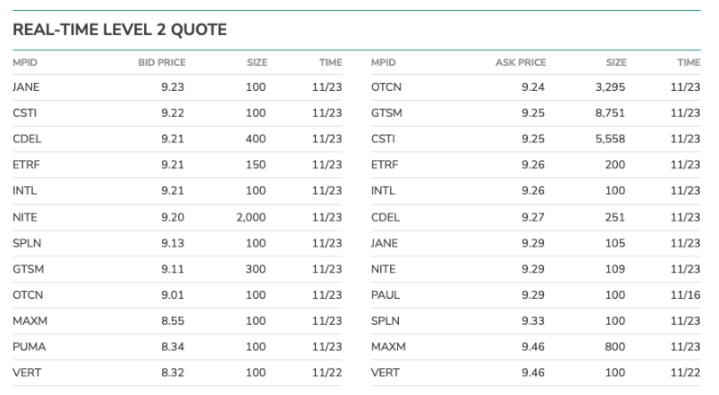Image resolution: width=719 pixels, height=395 pixels.
Task: Select the MAXM ask size 800
Action: click(615, 346)
